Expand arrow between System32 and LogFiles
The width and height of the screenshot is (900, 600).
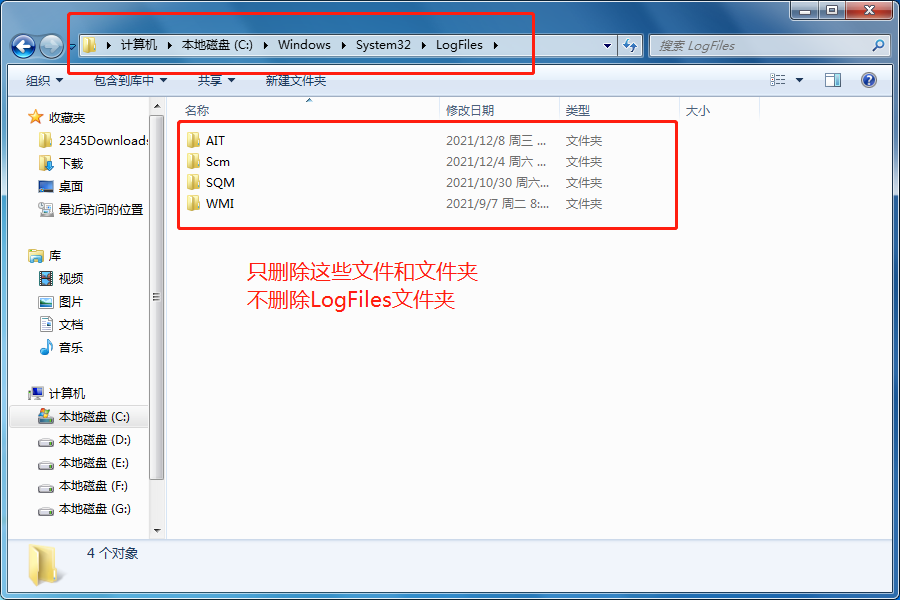424,45
